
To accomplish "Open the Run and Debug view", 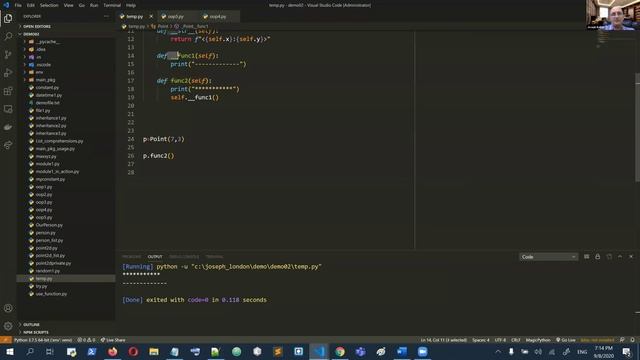I will pos(8,73).
